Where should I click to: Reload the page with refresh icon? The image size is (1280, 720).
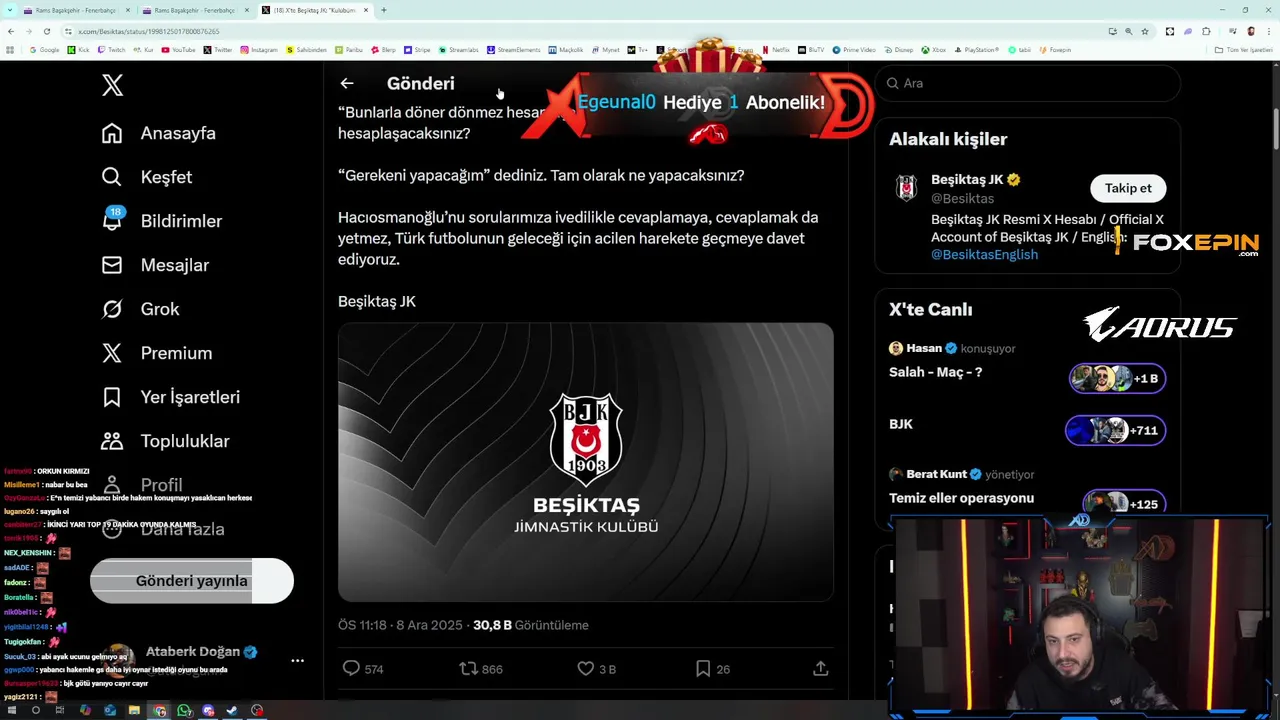[x=47, y=31]
